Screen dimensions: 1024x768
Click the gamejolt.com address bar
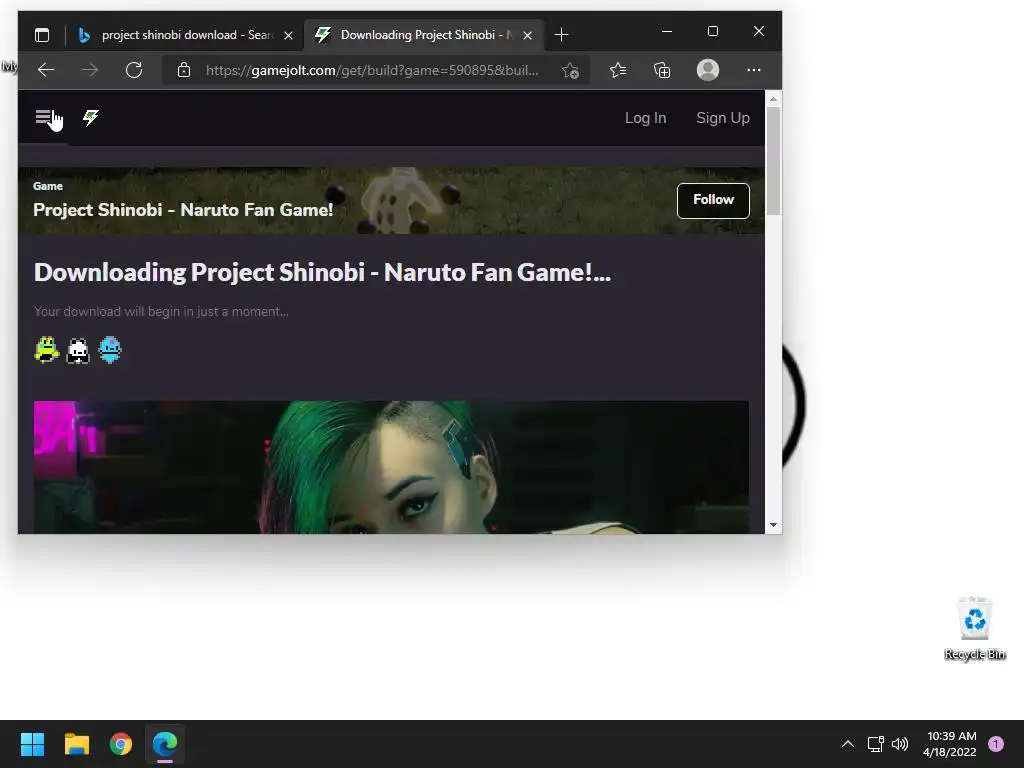pyautogui.click(x=372, y=70)
